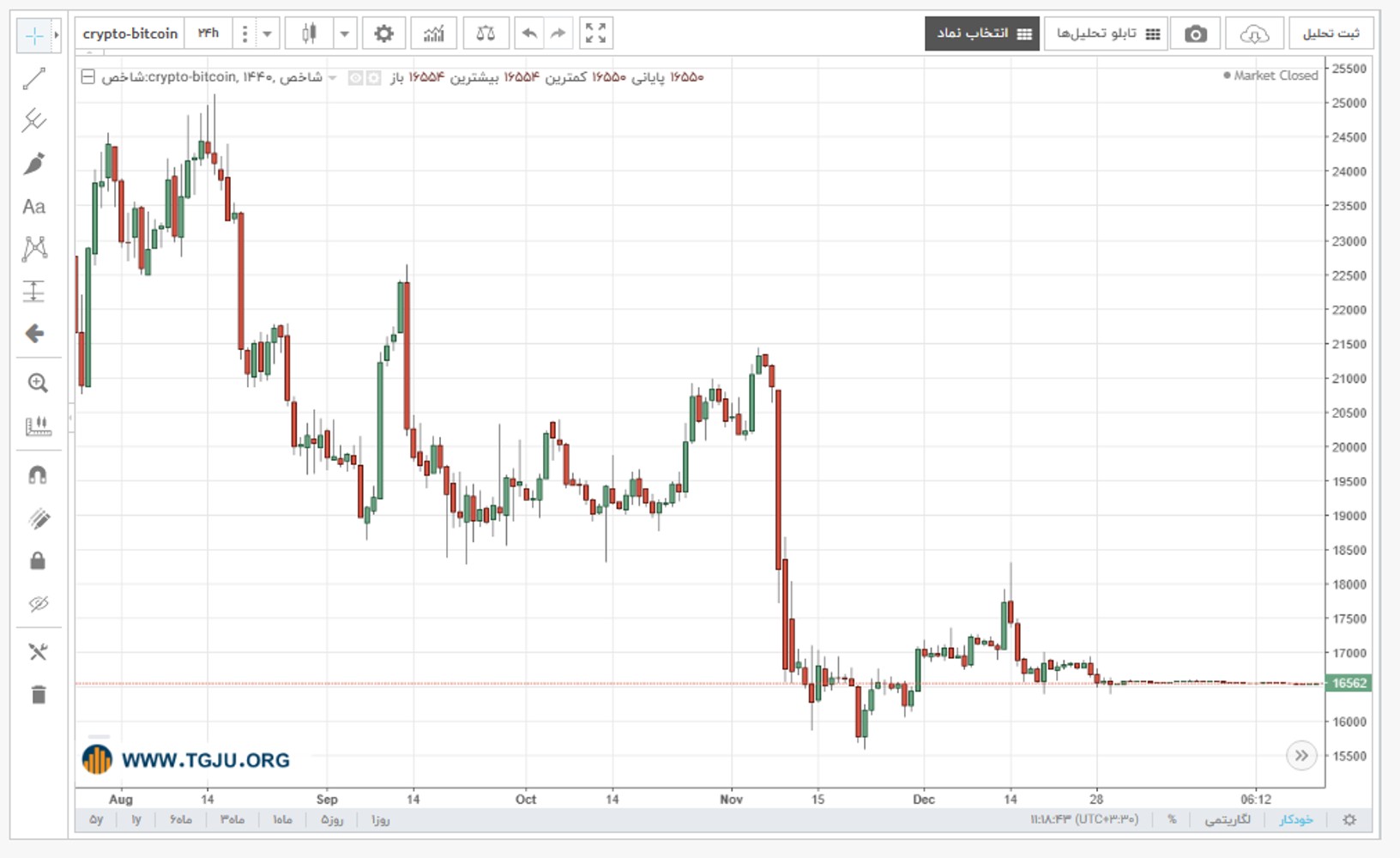
Task: Toggle logarithmic scale (لگاریتمی)
Action: [1228, 819]
